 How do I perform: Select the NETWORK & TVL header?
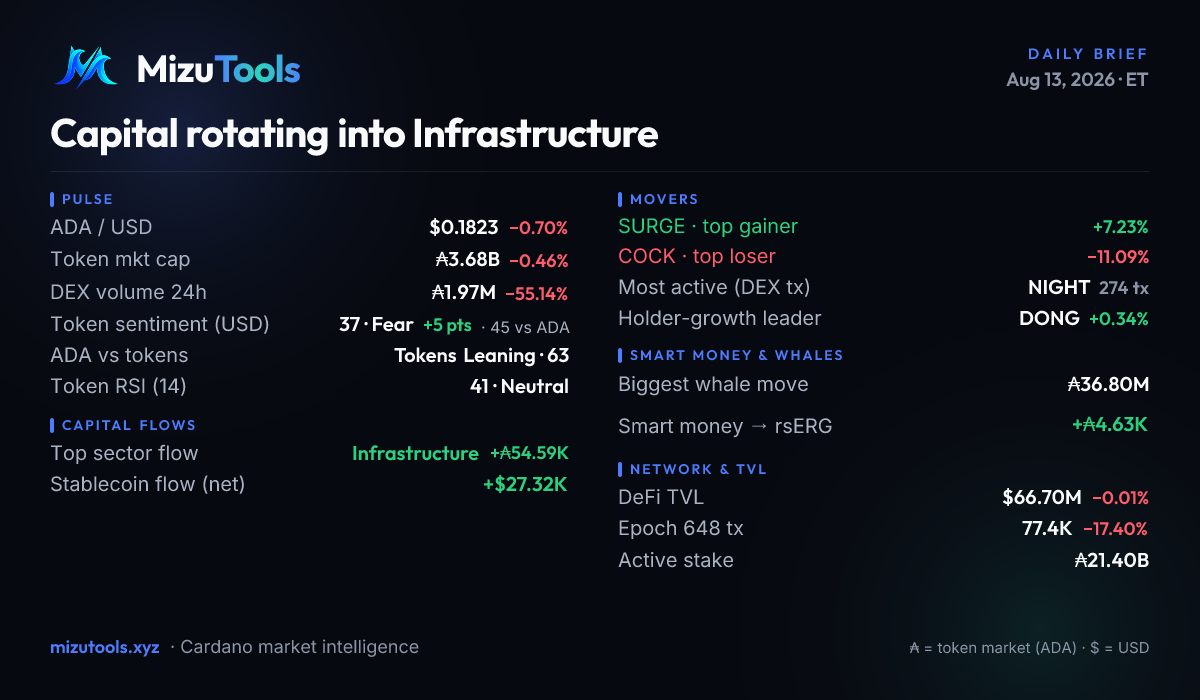pyautogui.click(x=698, y=469)
